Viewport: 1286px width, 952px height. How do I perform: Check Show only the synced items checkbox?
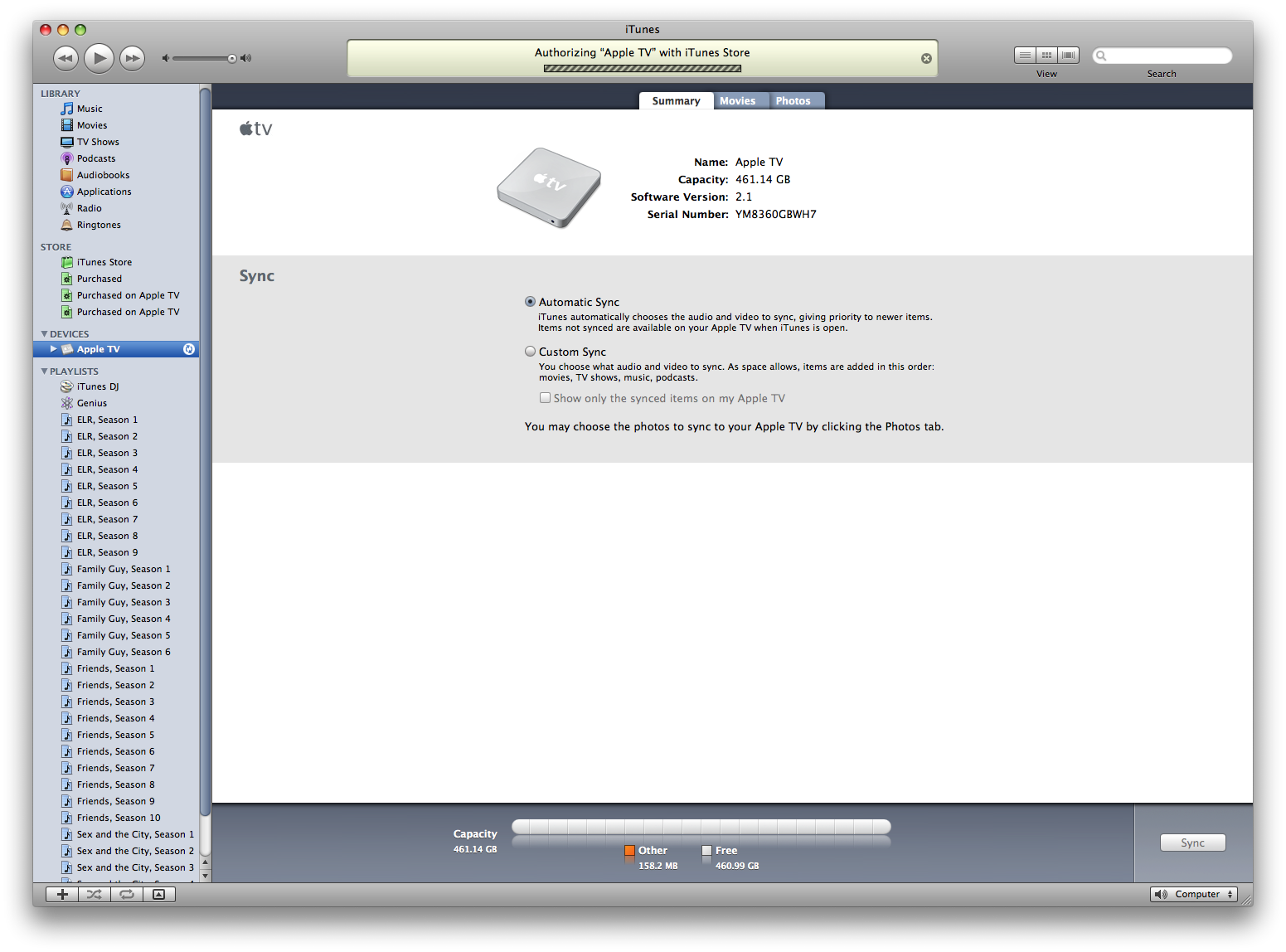click(x=545, y=398)
